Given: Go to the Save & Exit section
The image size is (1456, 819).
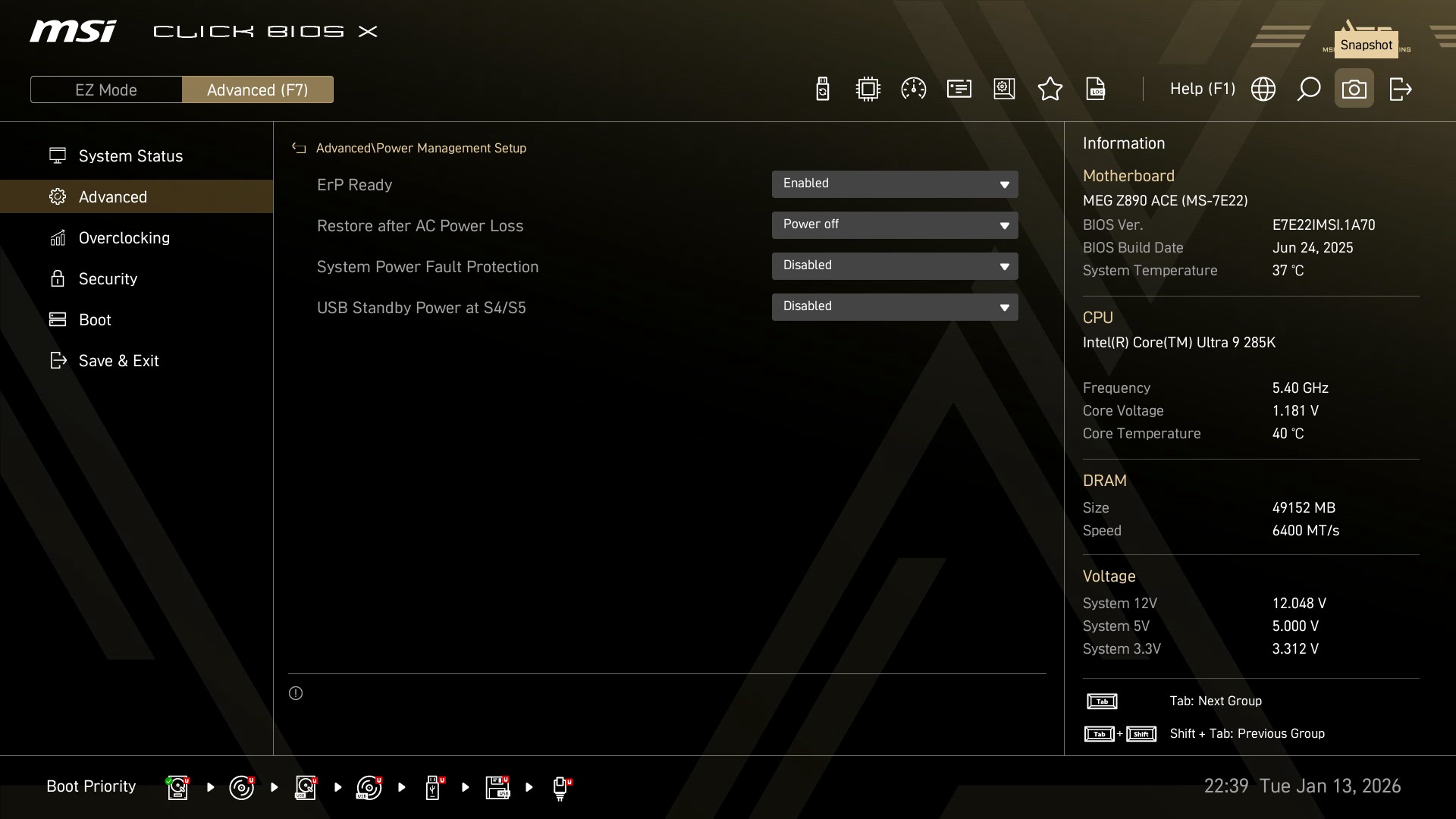Looking at the screenshot, I should [x=118, y=361].
